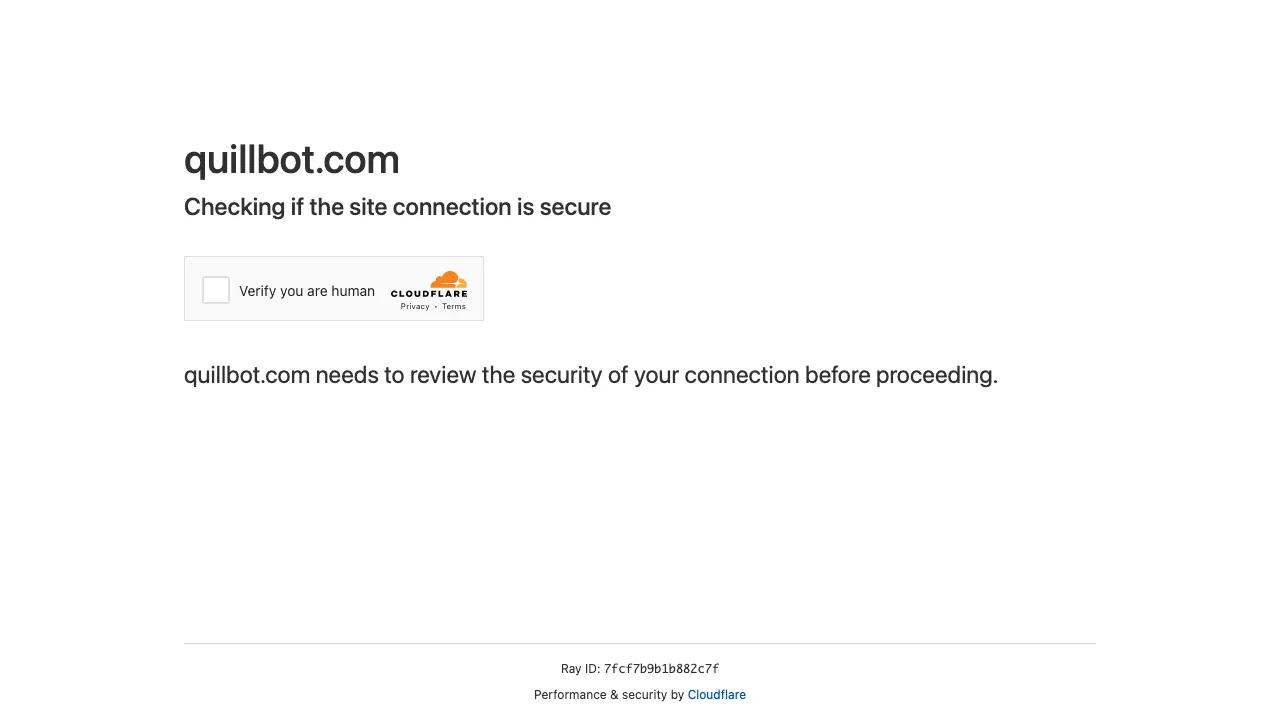The width and height of the screenshot is (1280, 720).
Task: Click the "Verify you are human" label text
Action: tap(306, 291)
